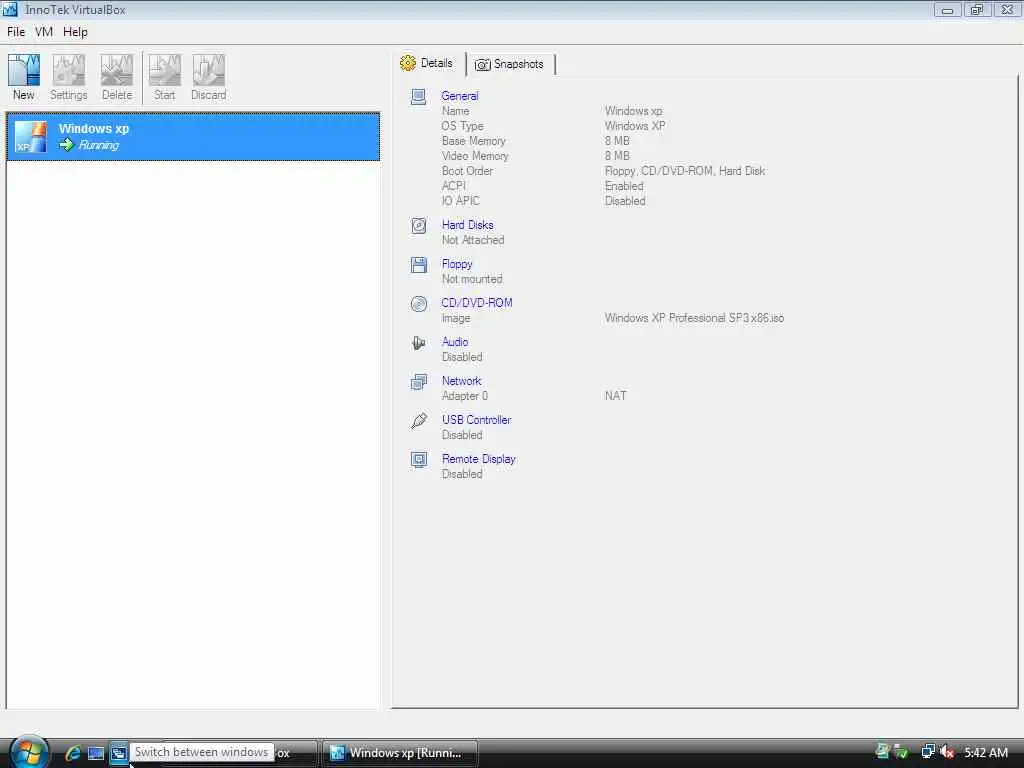Click the NAT adapter value

[x=615, y=396]
